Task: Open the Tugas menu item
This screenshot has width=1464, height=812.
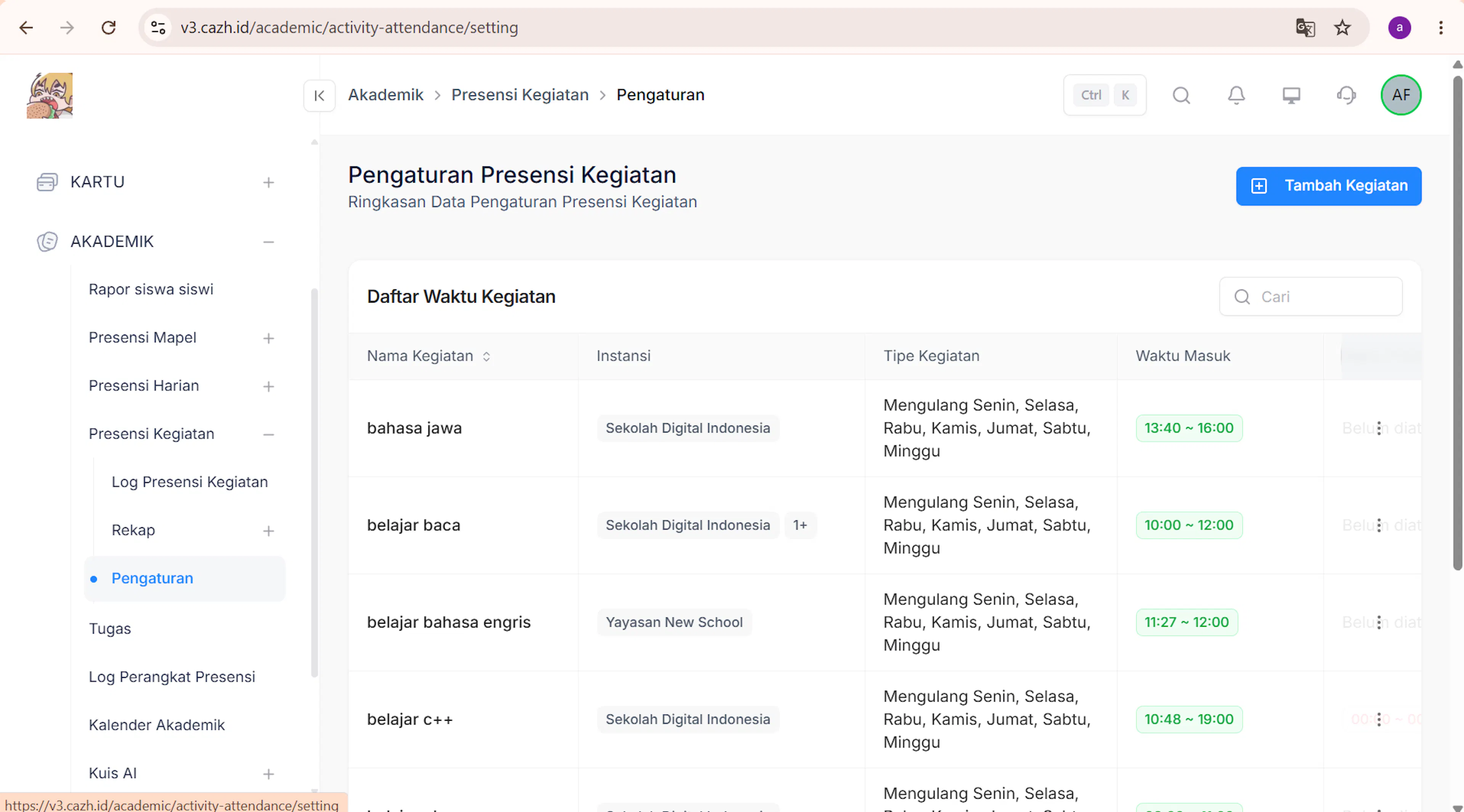Action: (x=110, y=629)
